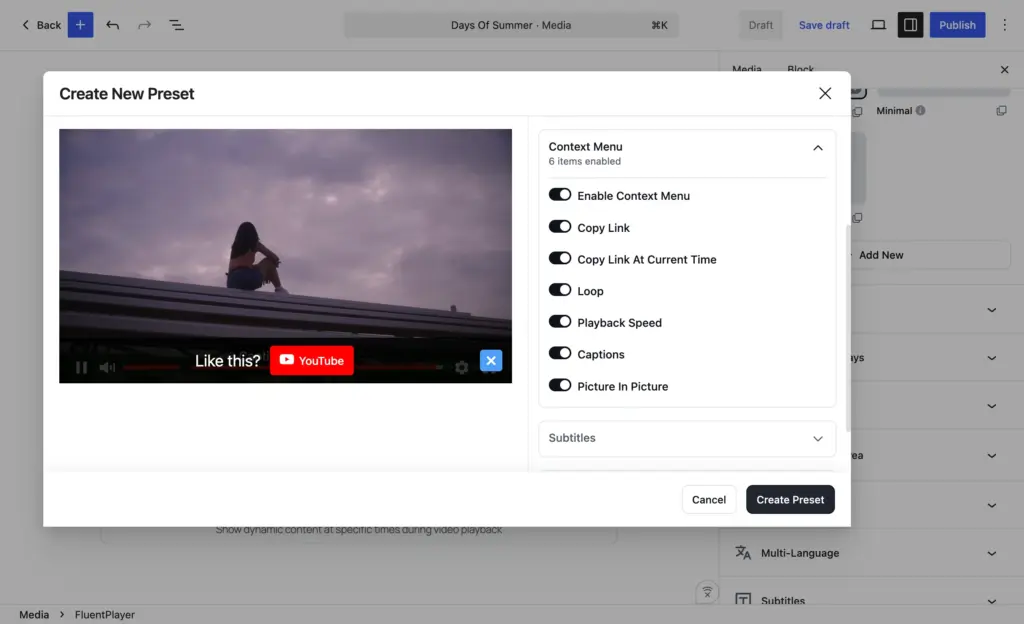Toggle the Picture In Picture switch
The height and width of the screenshot is (624, 1024).
tap(560, 385)
